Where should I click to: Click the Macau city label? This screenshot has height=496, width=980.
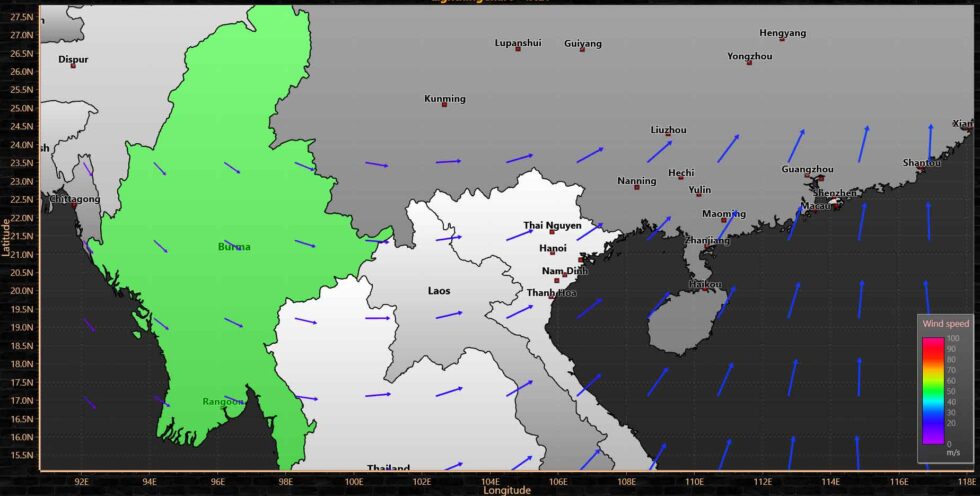(816, 206)
